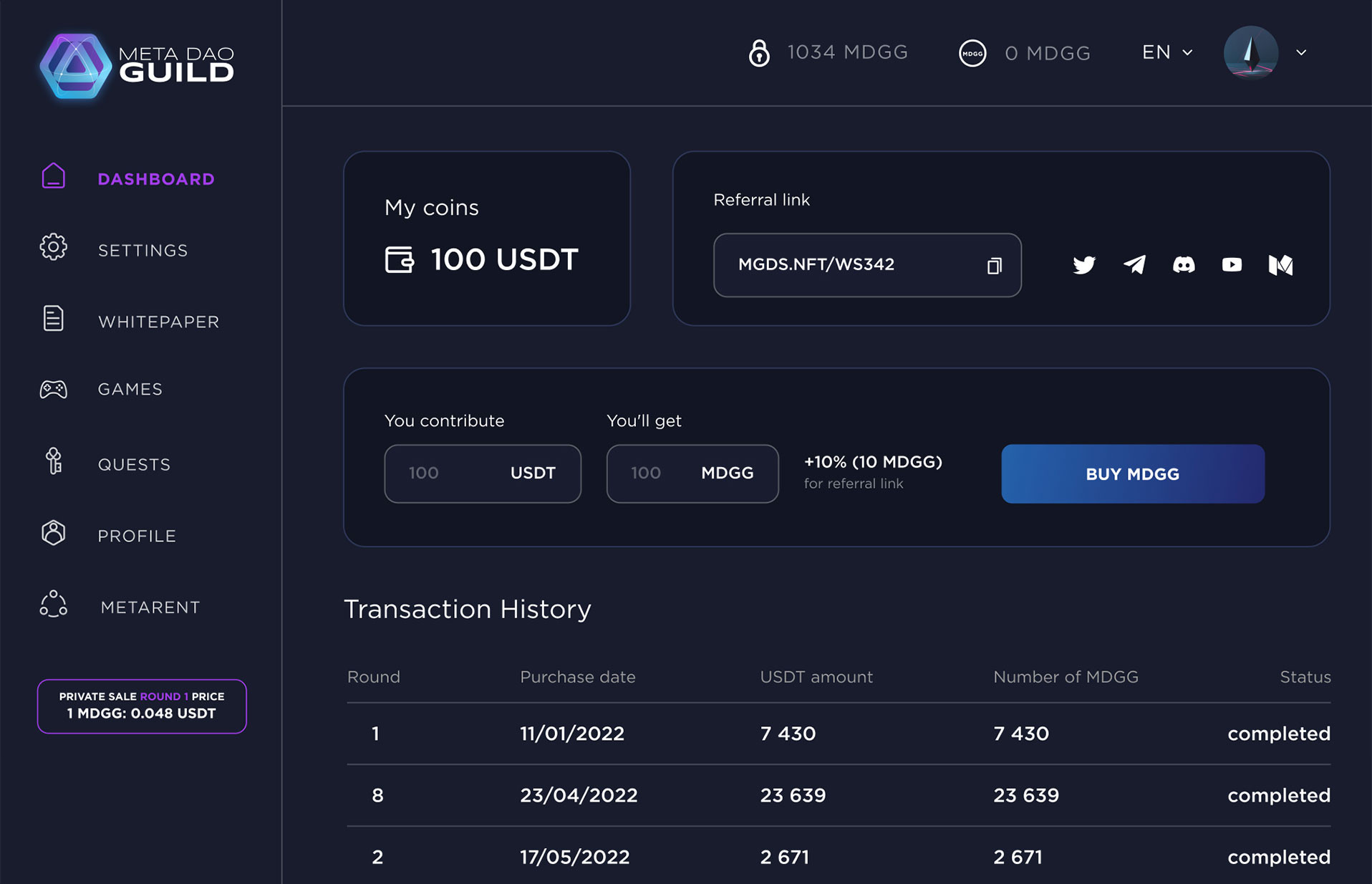Click the locked MDGG padlock icon
Screen dimensions: 1372x884
coord(759,53)
